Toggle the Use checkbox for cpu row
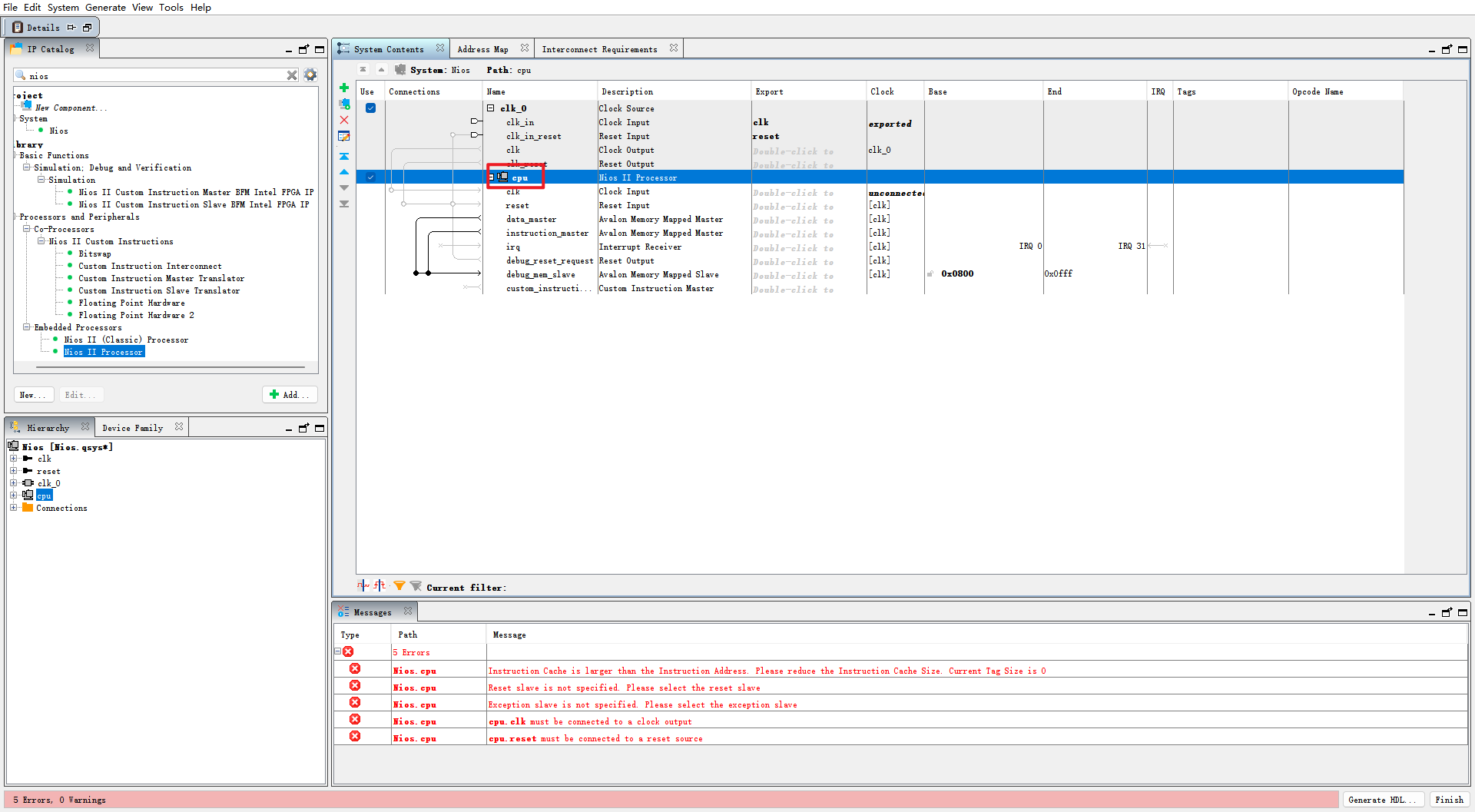 click(x=370, y=177)
